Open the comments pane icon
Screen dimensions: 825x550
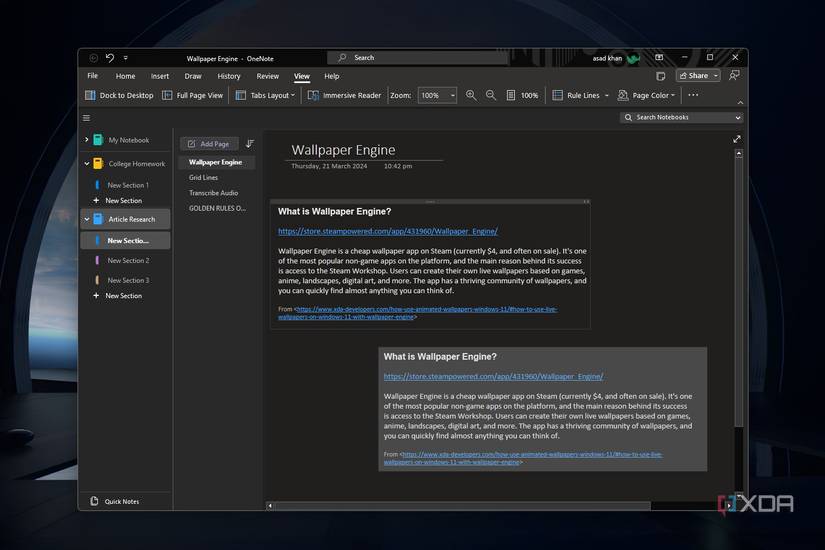(734, 76)
